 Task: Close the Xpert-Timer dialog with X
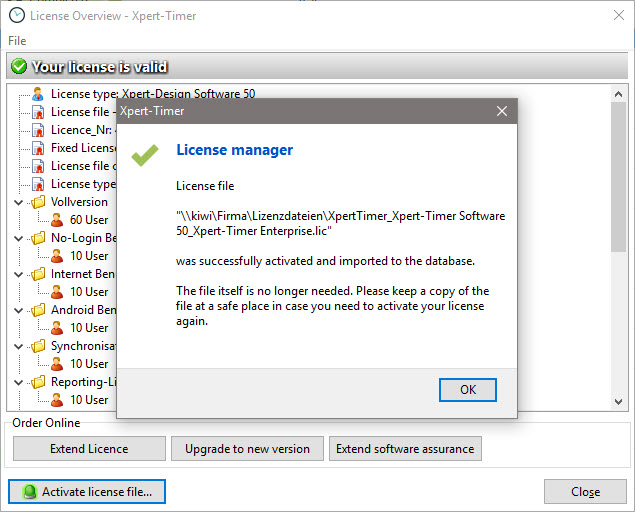502,111
